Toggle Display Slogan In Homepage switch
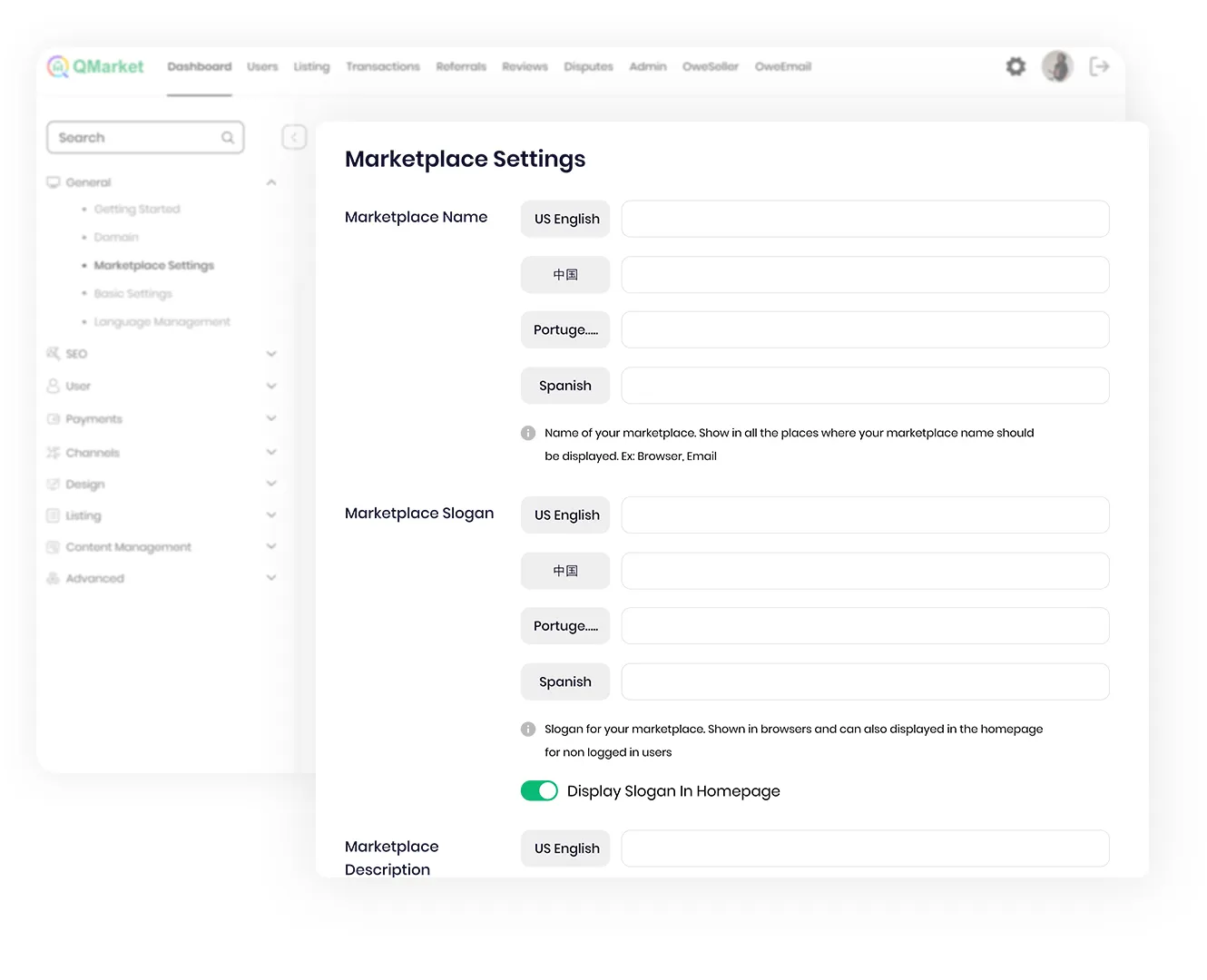This screenshot has width=1207, height=980. [x=539, y=791]
